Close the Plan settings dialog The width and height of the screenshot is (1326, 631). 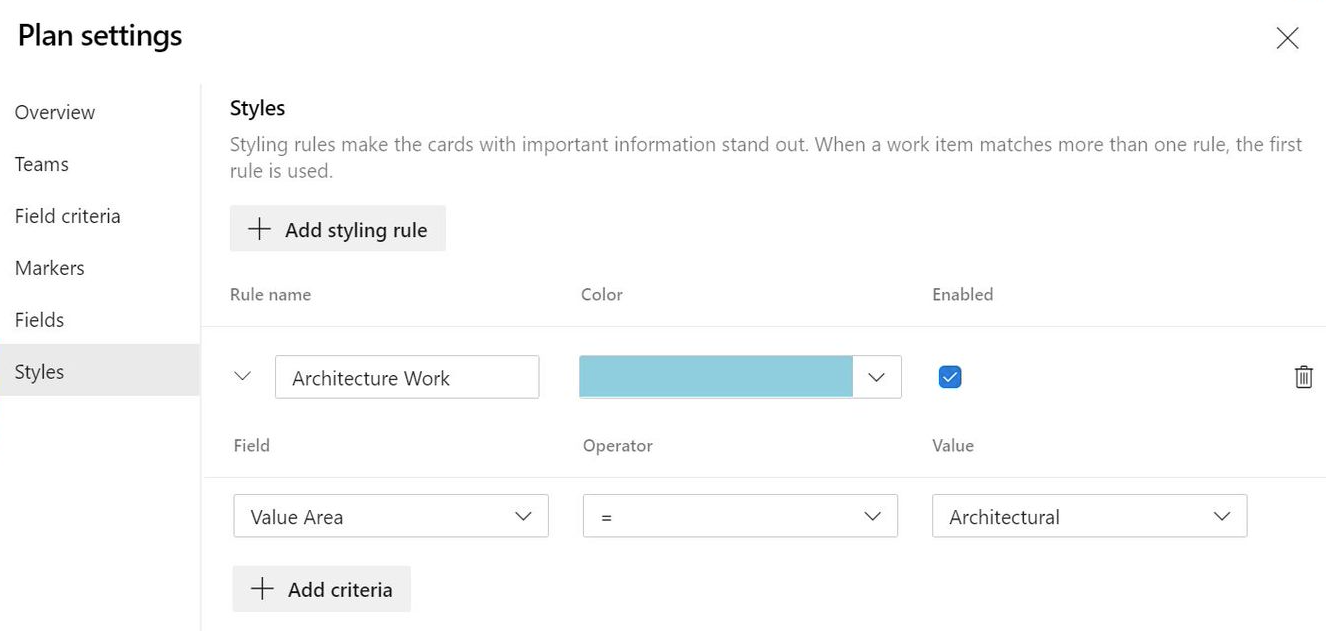coord(1287,38)
